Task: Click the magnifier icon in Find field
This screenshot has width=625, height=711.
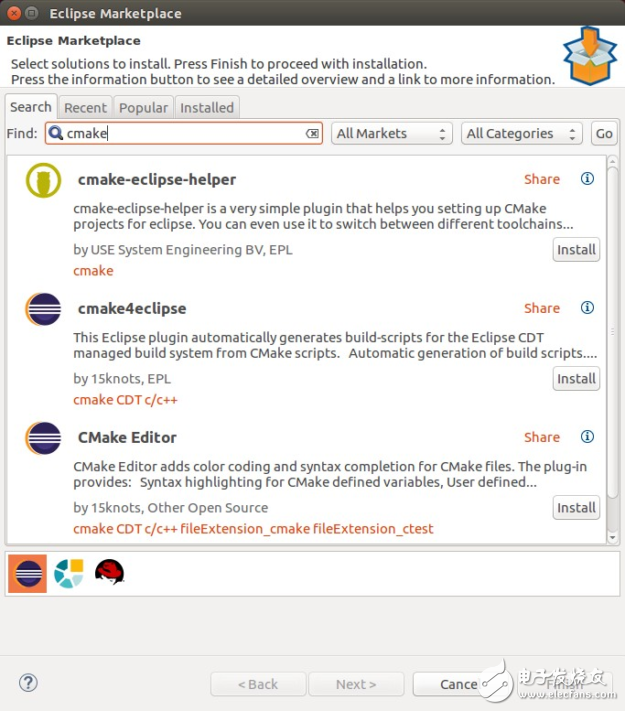Action: click(x=55, y=133)
